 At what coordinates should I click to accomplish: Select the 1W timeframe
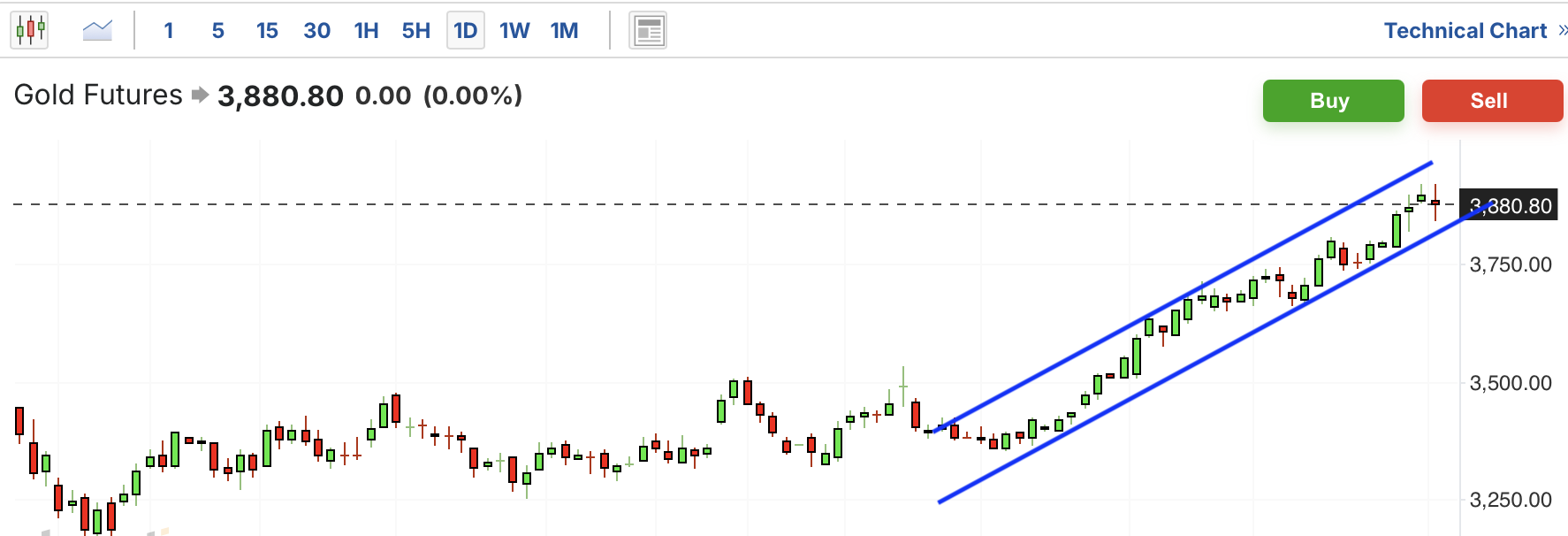pyautogui.click(x=514, y=31)
